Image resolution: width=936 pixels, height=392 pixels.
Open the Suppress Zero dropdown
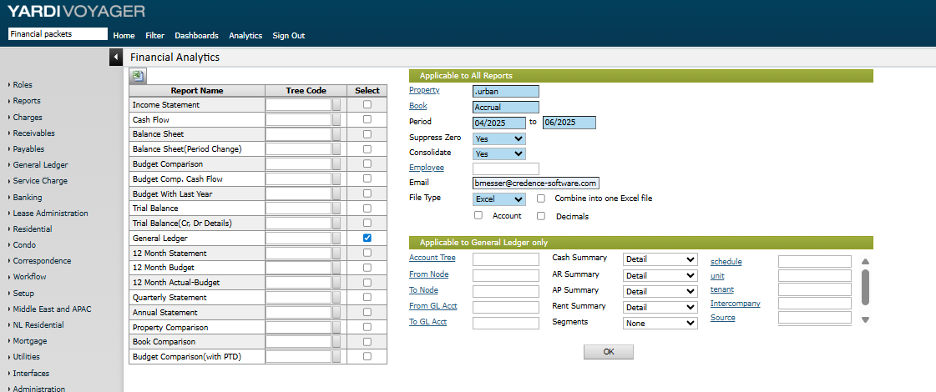pos(500,138)
